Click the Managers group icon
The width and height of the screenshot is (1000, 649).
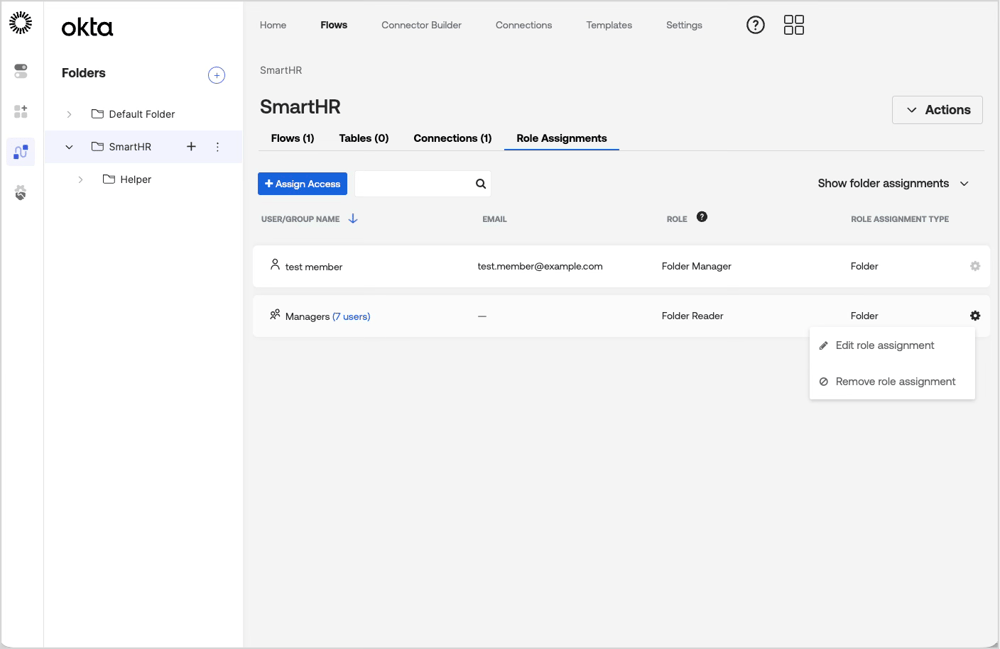tap(275, 314)
